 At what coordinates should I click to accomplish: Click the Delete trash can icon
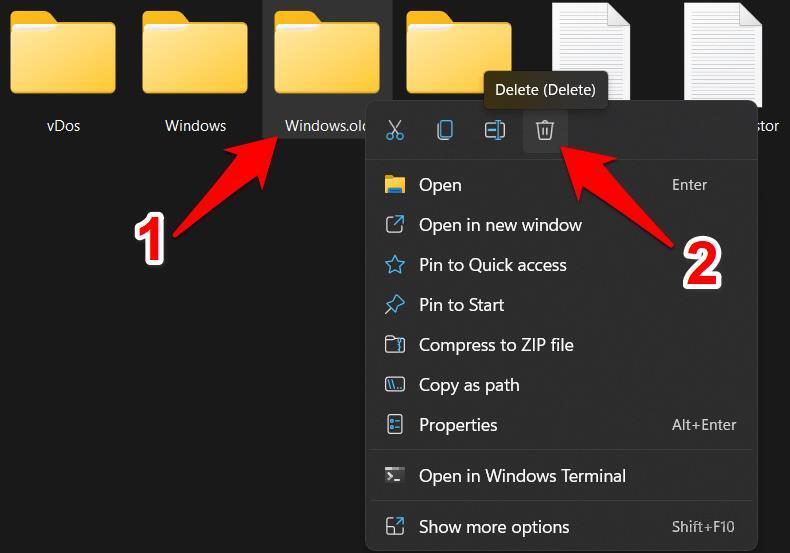click(x=545, y=130)
